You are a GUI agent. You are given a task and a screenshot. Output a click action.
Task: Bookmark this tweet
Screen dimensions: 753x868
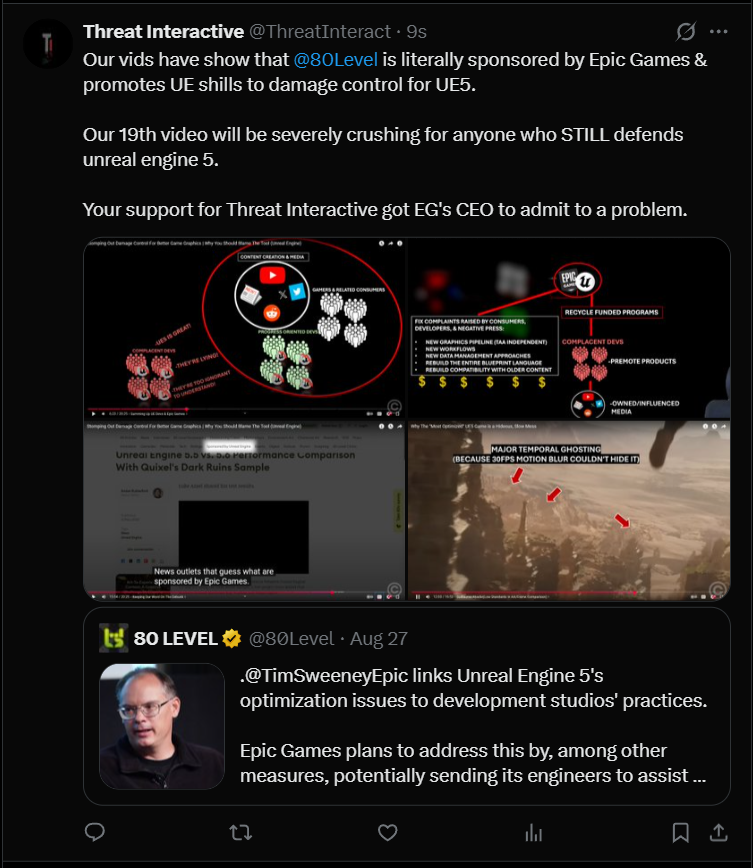(x=680, y=832)
